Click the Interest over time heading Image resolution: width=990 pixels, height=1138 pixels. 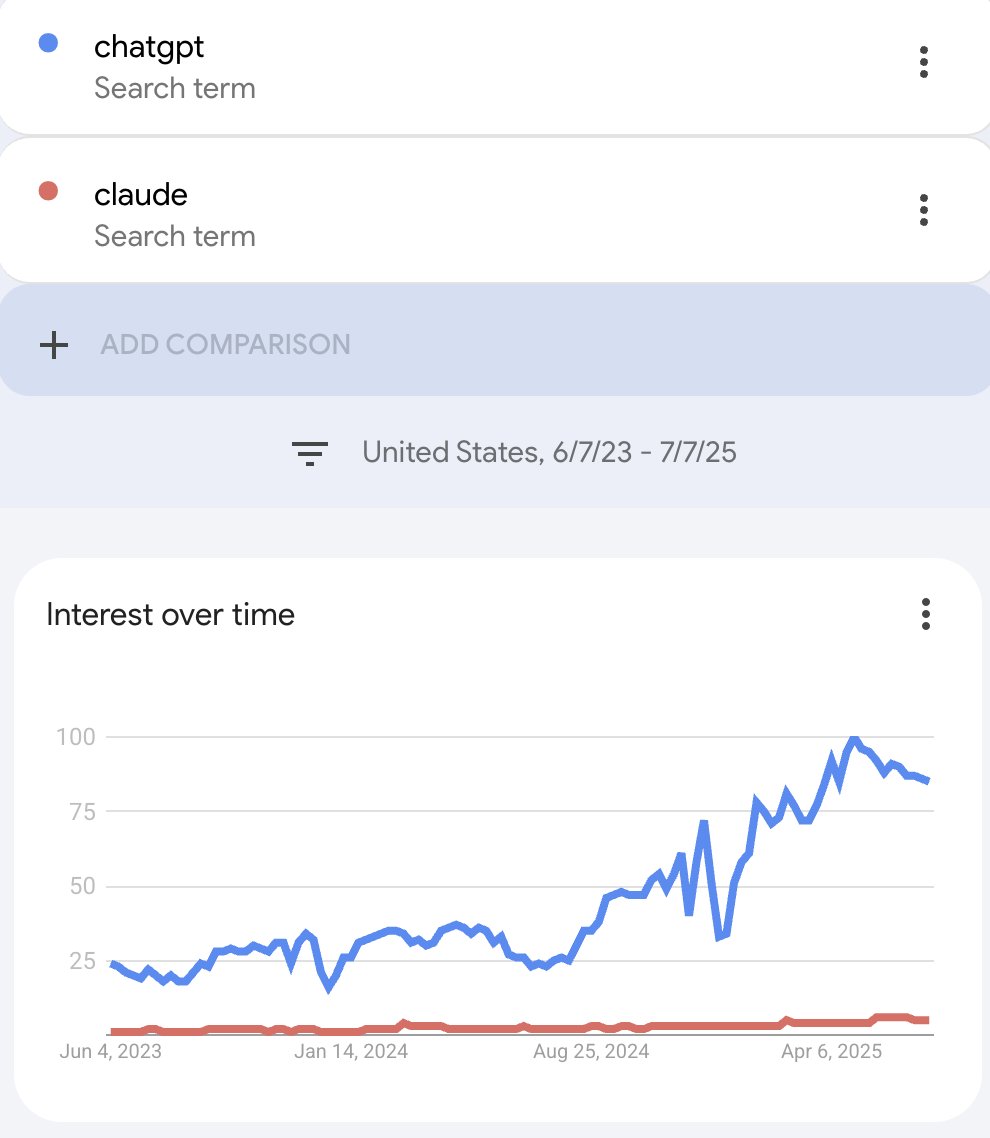pyautogui.click(x=171, y=615)
